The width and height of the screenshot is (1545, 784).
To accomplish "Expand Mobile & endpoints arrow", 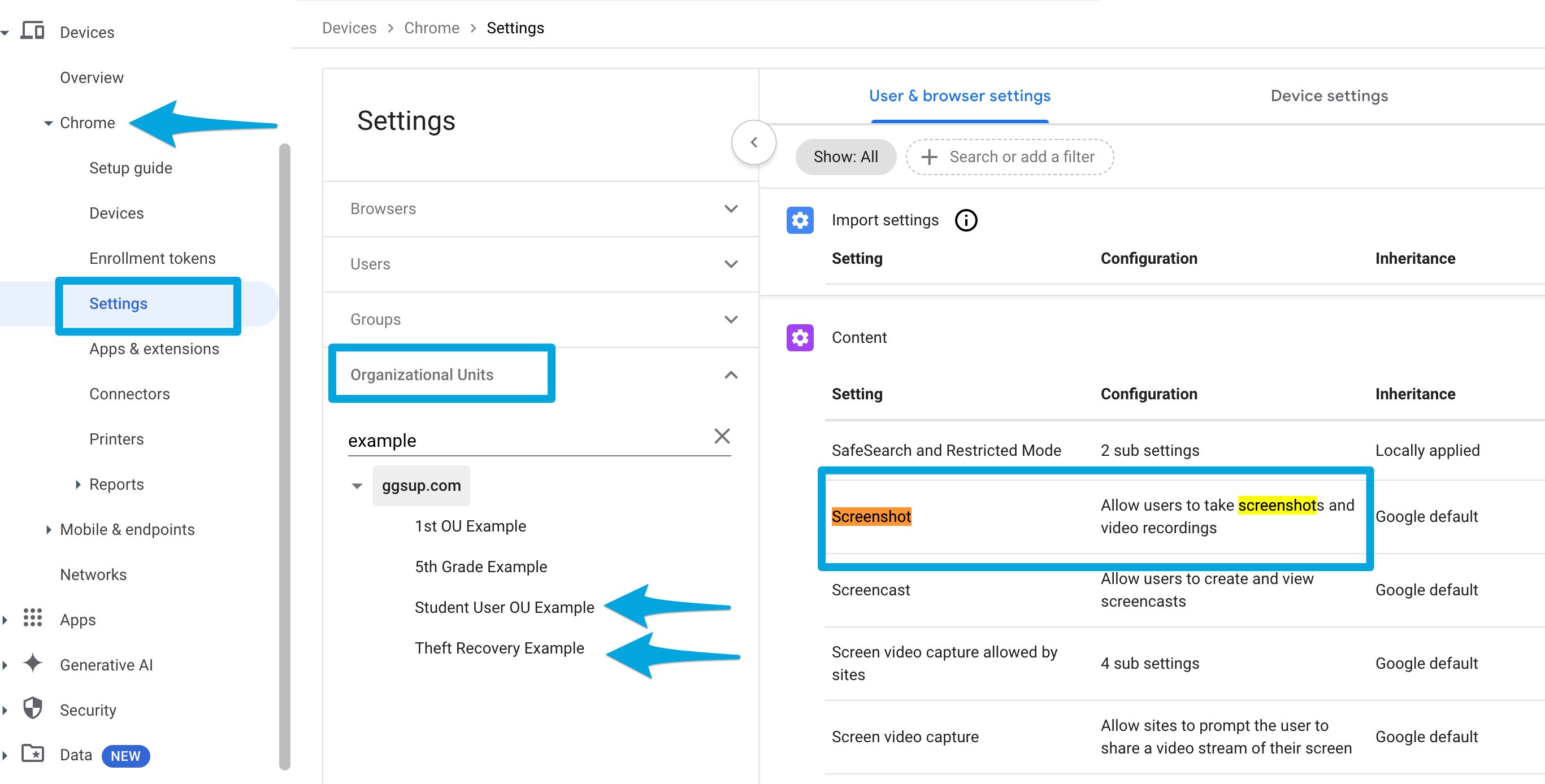I will [x=49, y=529].
